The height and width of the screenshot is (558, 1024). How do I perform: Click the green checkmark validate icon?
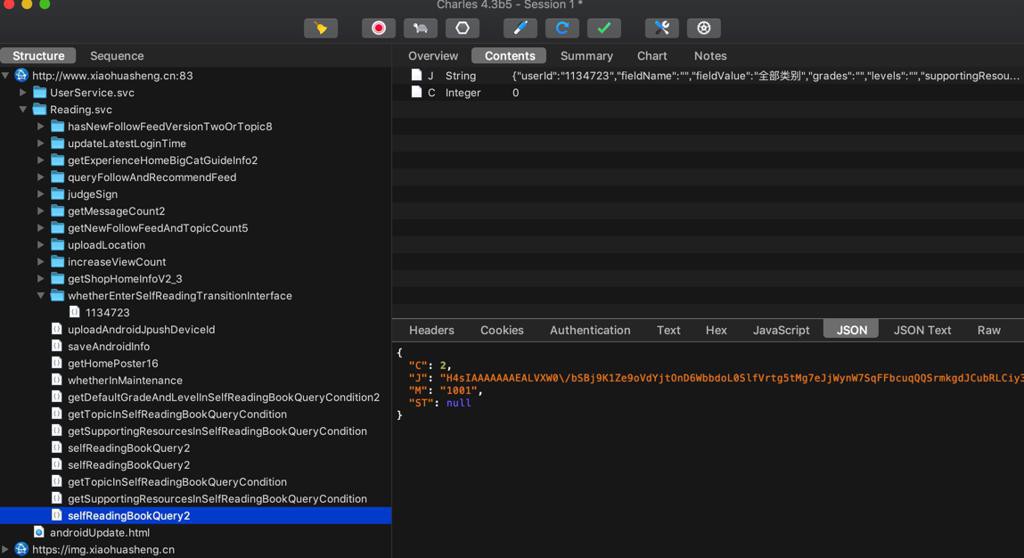pyautogui.click(x=604, y=28)
